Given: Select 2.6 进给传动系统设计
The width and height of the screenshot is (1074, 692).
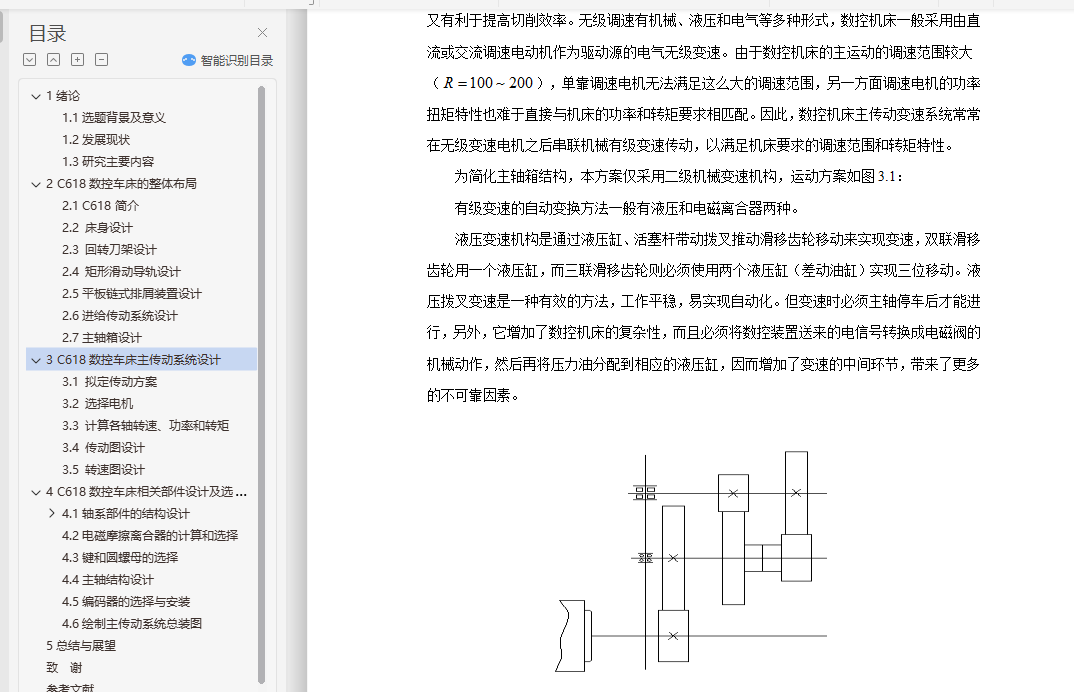Looking at the screenshot, I should 120,316.
